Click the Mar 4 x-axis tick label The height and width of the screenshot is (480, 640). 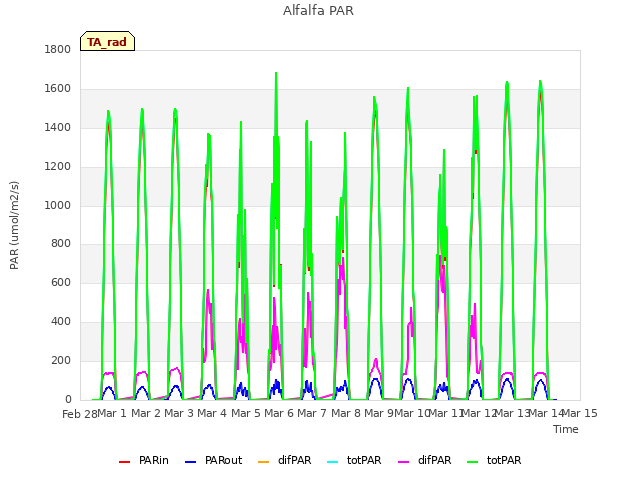212,413
